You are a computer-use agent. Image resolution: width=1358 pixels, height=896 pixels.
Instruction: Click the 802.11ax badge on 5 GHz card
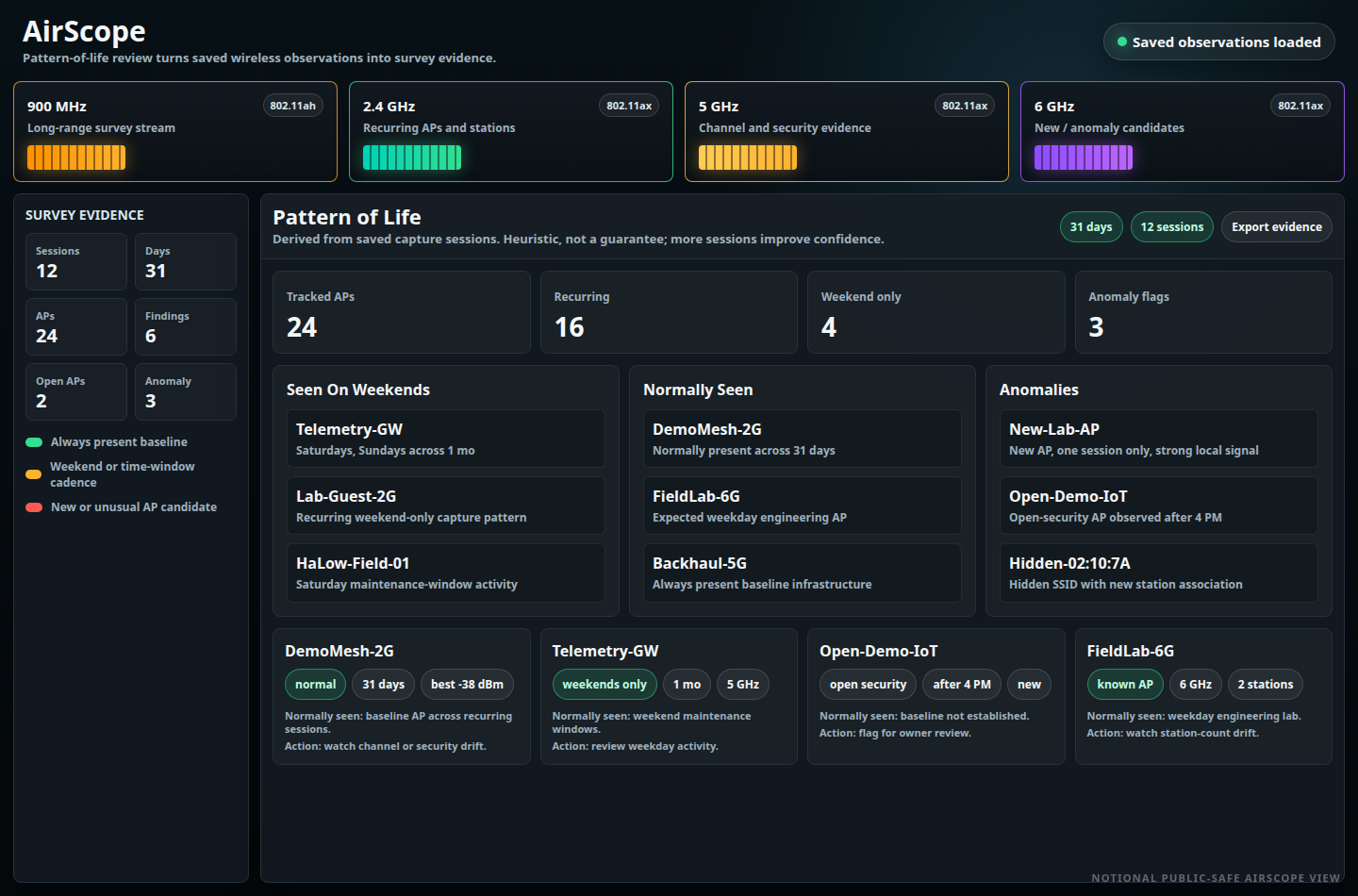click(x=965, y=106)
